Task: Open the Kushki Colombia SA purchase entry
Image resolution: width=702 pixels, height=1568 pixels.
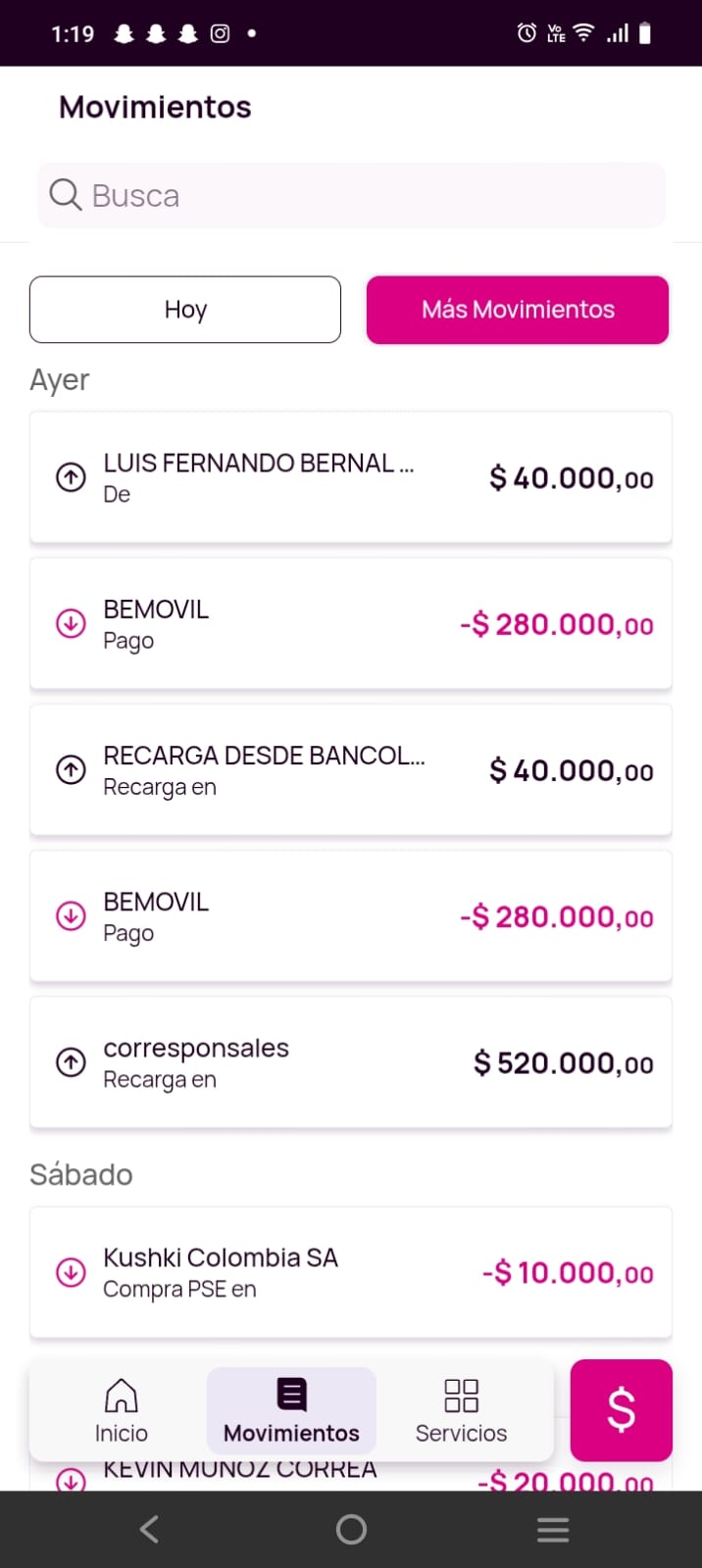Action: point(351,1272)
